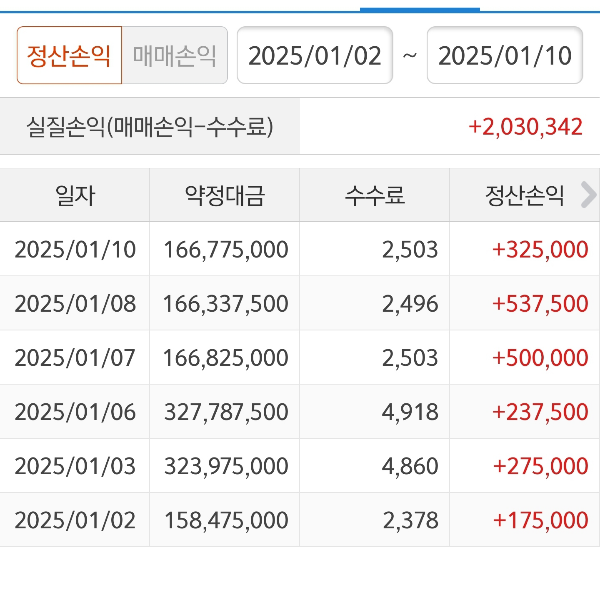The image size is (600, 600).
Task: Sort by the 약정대금 column header
Action: click(x=225, y=195)
